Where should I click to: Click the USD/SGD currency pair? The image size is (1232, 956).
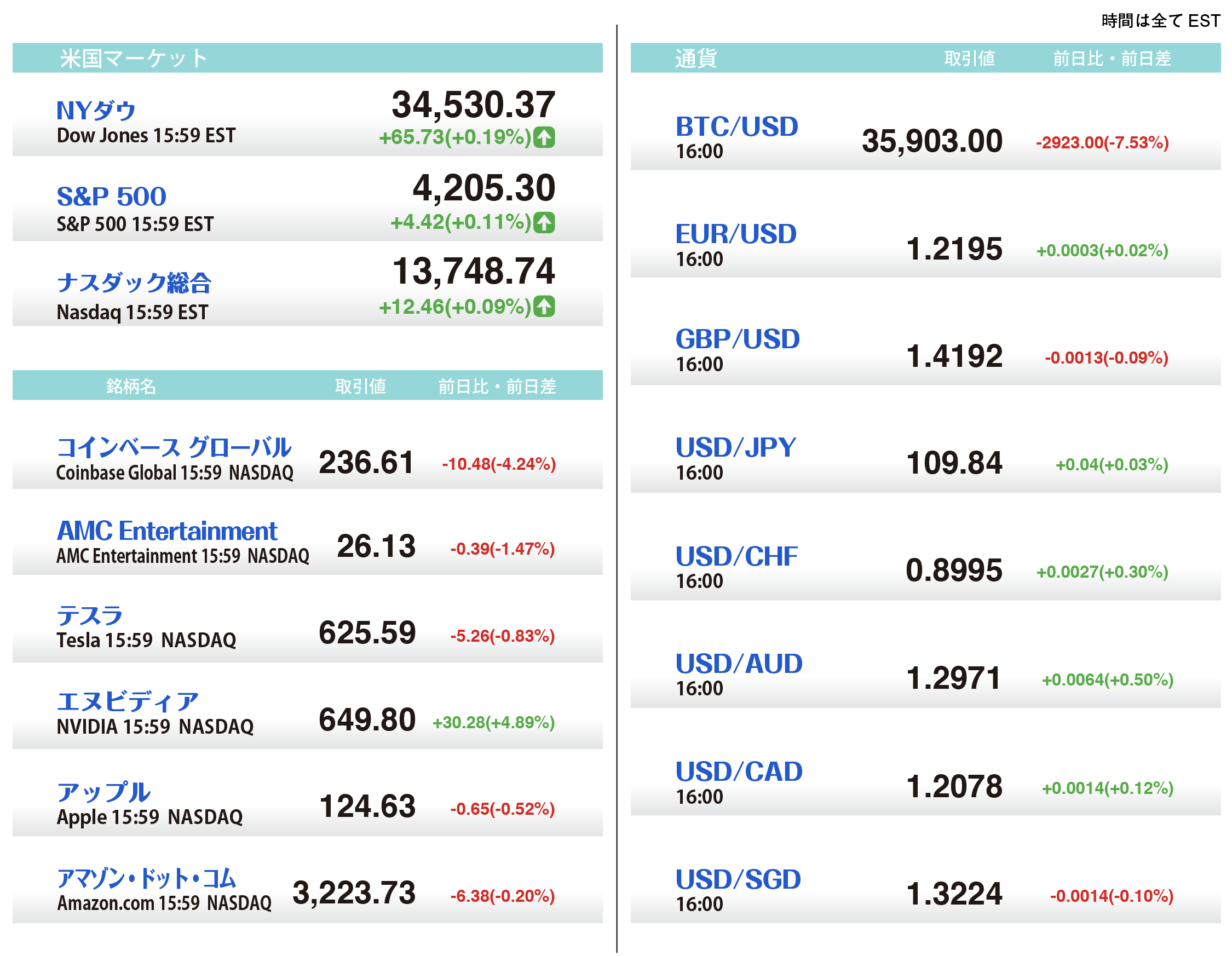[738, 879]
